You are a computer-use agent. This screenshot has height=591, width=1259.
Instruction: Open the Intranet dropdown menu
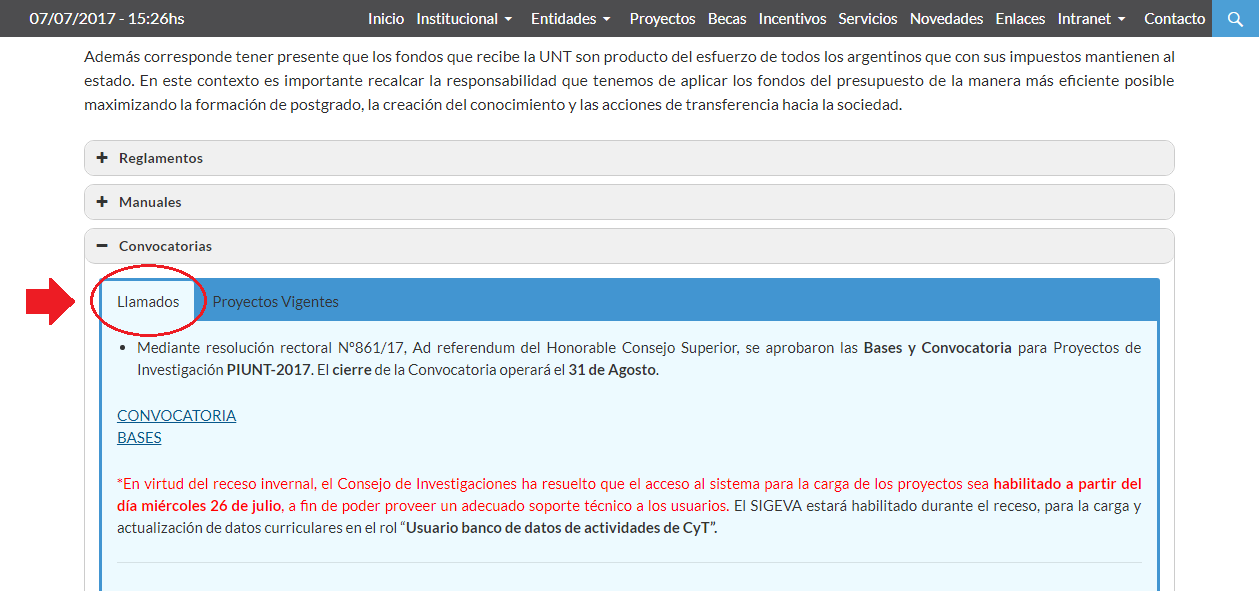pos(1091,19)
